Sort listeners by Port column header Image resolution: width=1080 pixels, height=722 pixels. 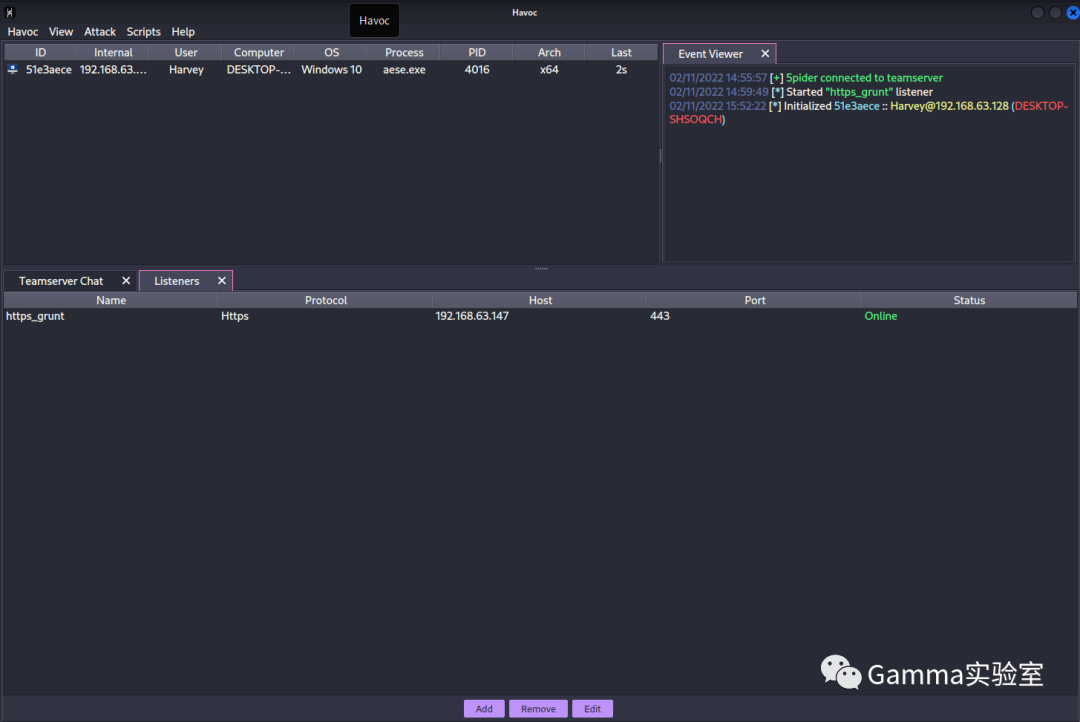coord(755,300)
